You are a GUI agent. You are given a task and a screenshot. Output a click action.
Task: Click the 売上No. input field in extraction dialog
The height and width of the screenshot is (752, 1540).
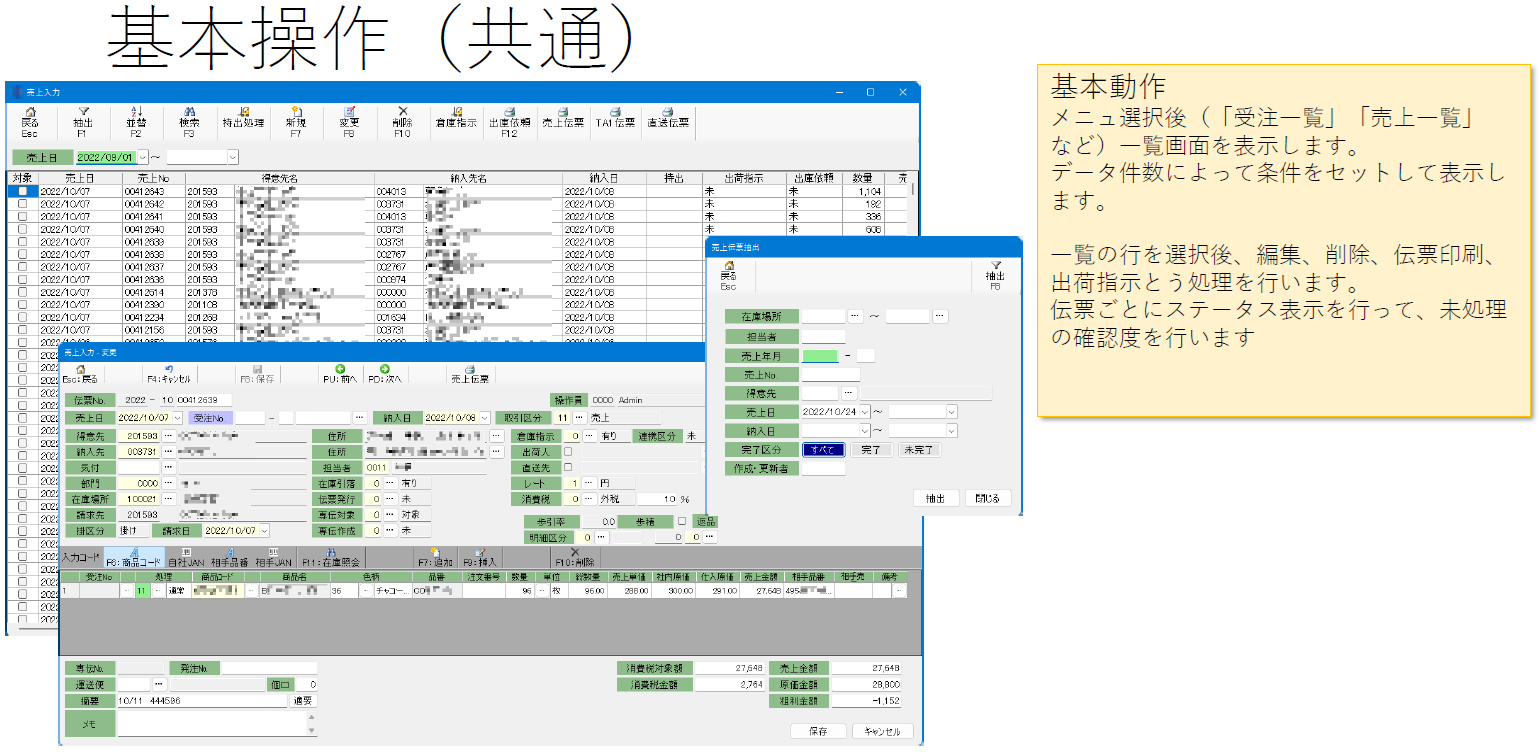point(824,374)
